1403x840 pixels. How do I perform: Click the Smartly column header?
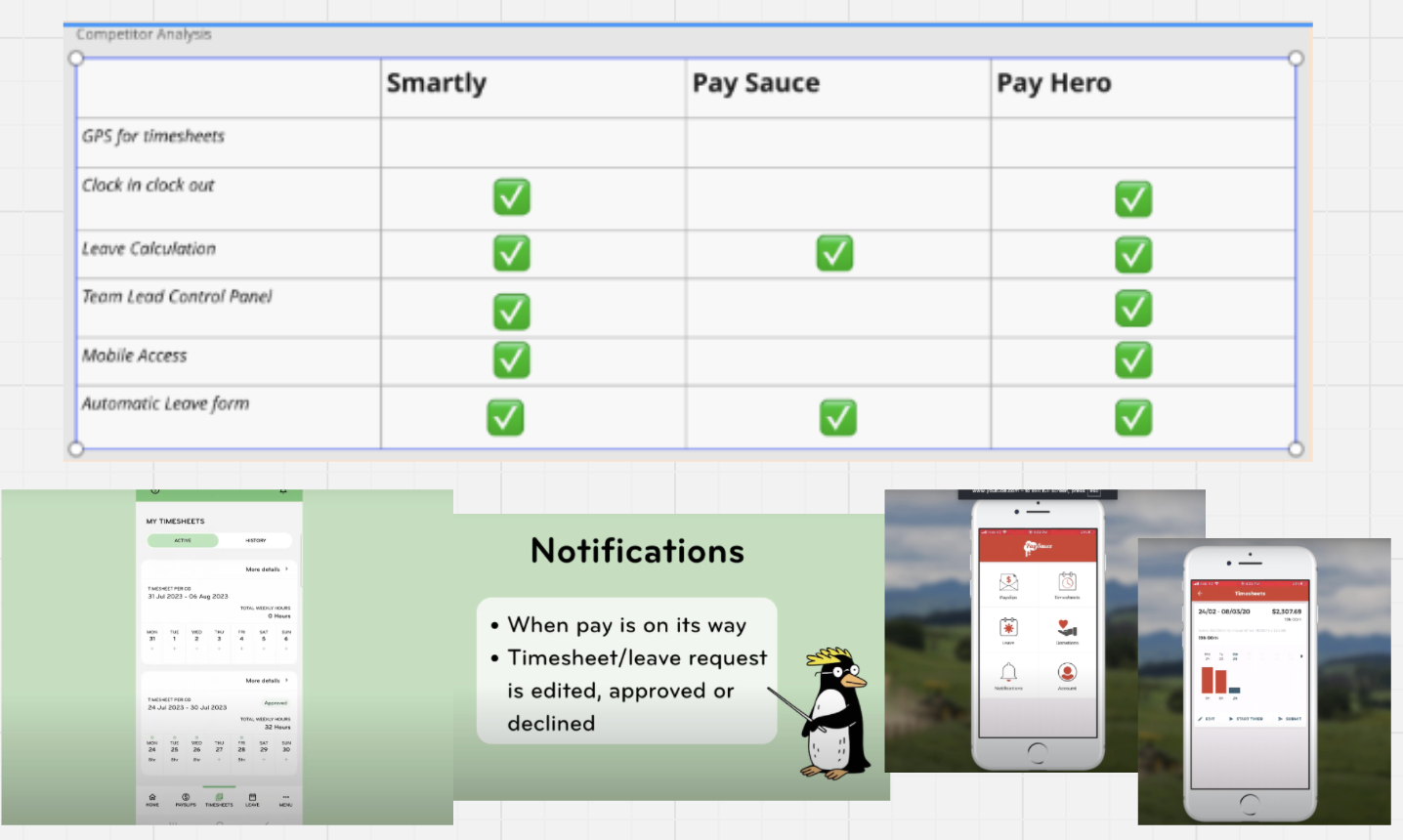point(436,84)
